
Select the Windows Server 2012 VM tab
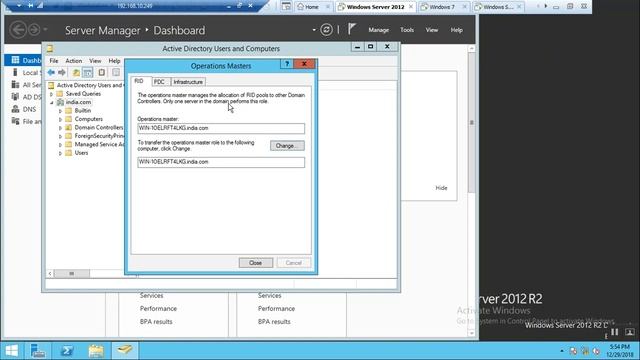[x=375, y=7]
